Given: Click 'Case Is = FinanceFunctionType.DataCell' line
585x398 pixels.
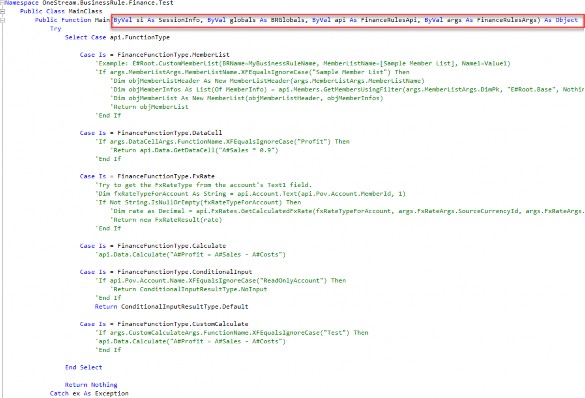Looking at the screenshot, I should click(151, 133).
